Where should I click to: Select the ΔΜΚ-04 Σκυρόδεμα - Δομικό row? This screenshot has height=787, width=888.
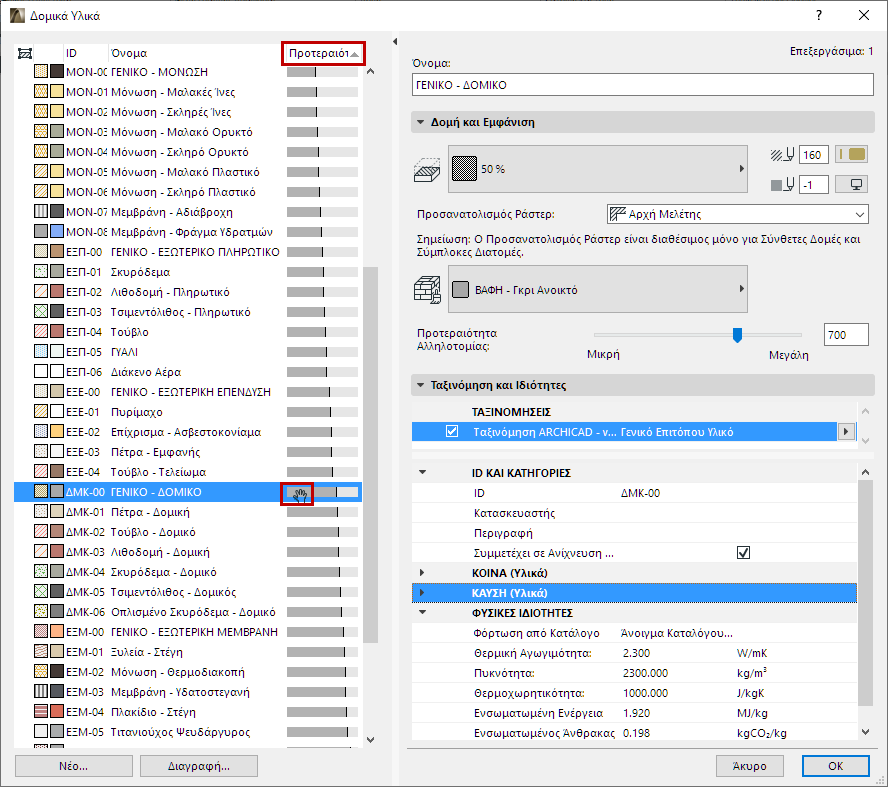189,572
